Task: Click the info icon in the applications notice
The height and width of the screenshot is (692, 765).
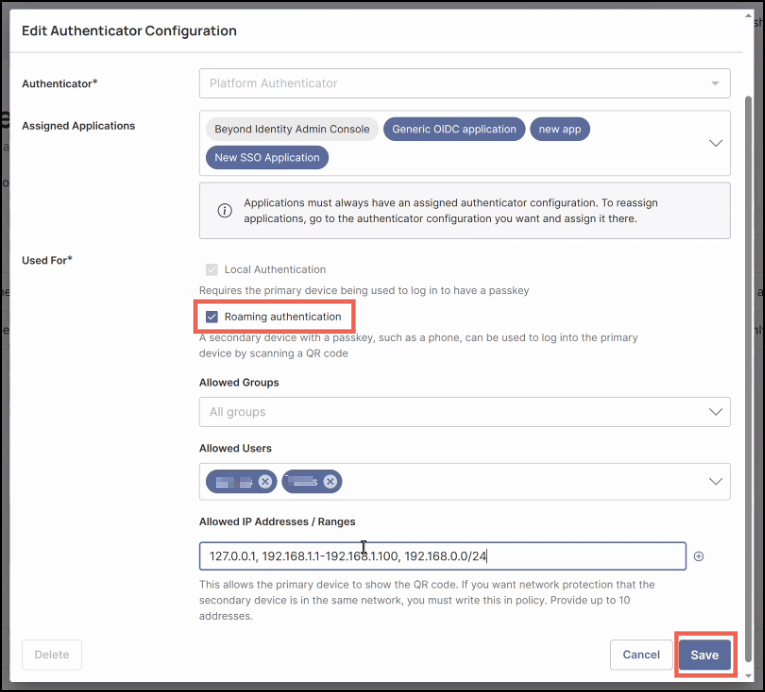Action: [x=225, y=210]
